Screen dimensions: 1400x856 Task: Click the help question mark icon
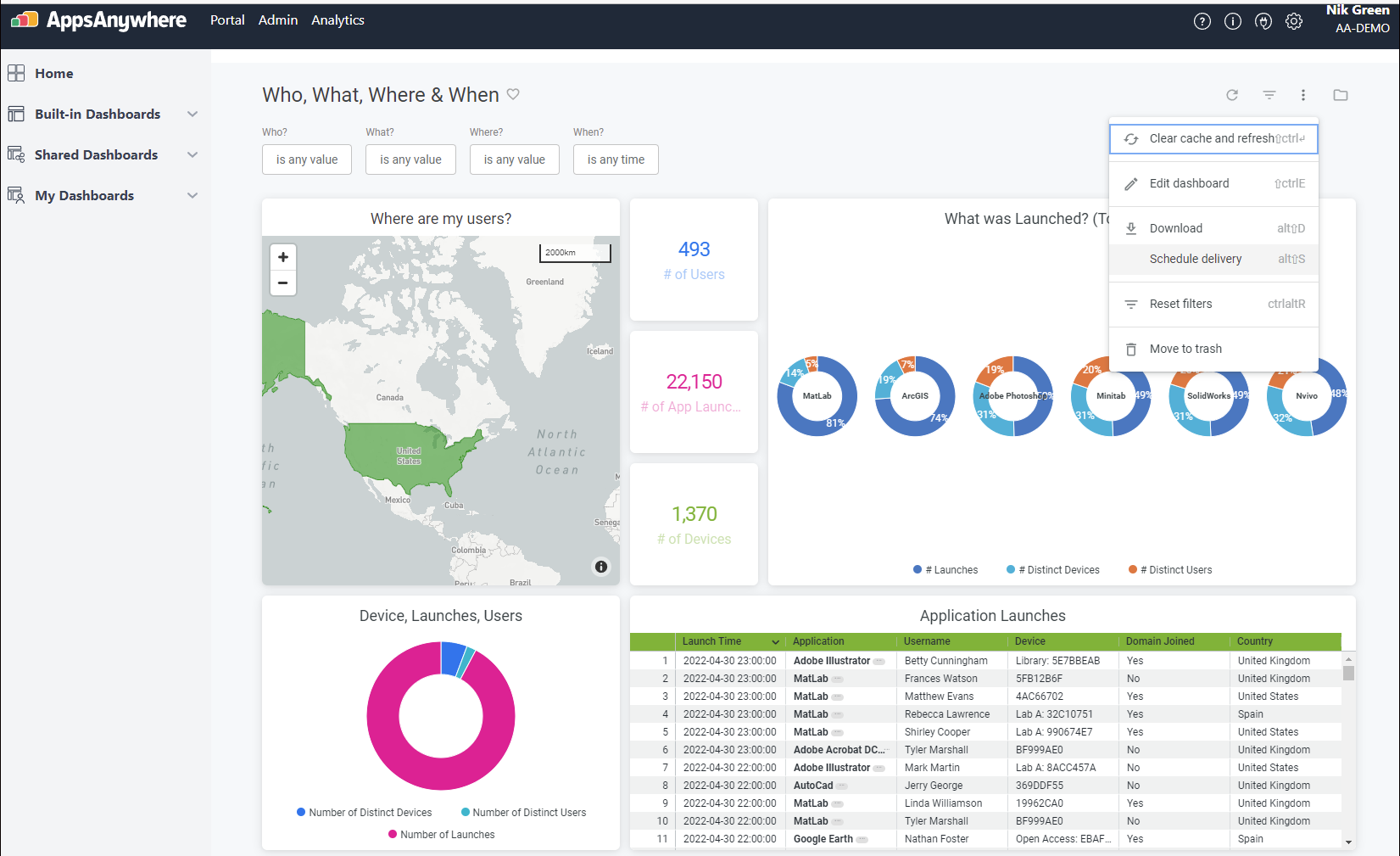[x=1202, y=22]
